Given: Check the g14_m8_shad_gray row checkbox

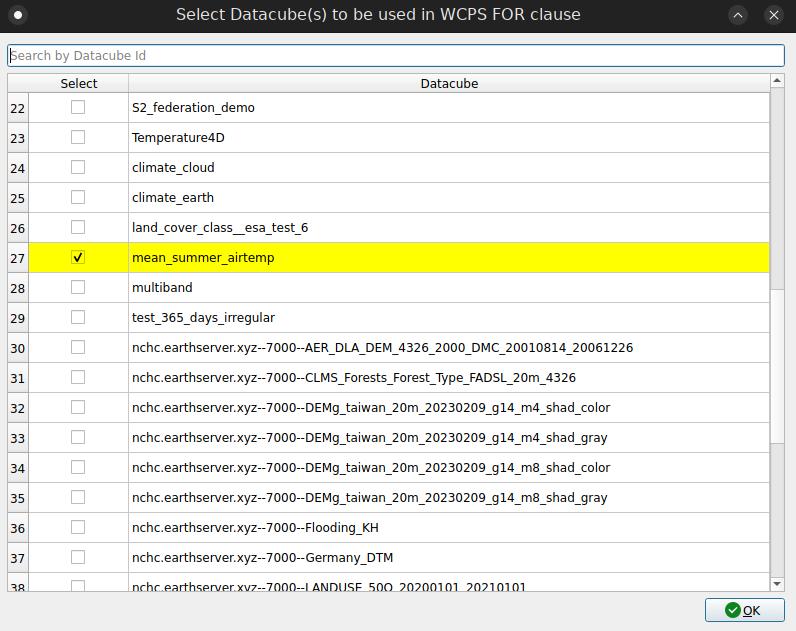Looking at the screenshot, I should click(78, 497).
